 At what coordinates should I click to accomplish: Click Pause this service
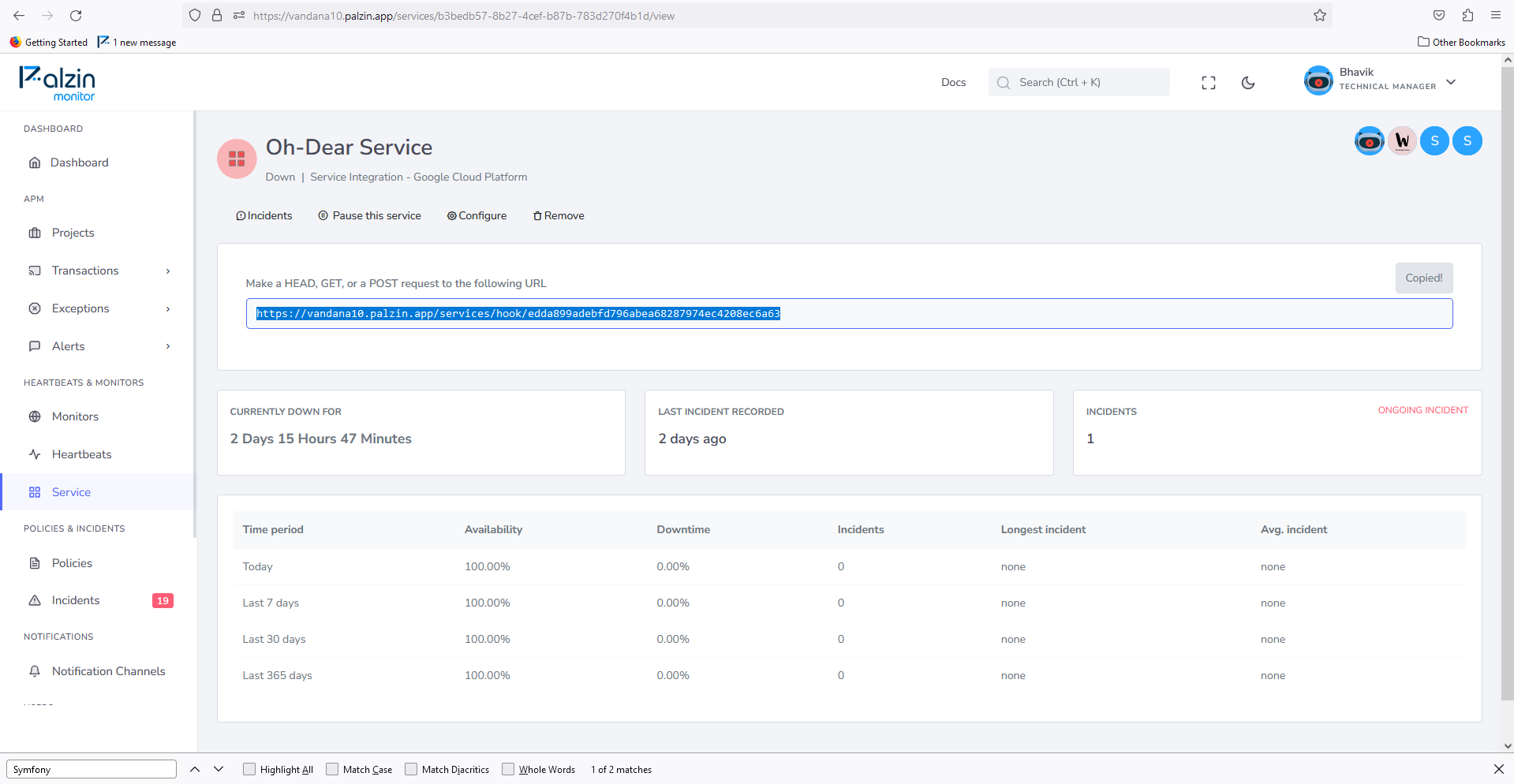tap(370, 216)
